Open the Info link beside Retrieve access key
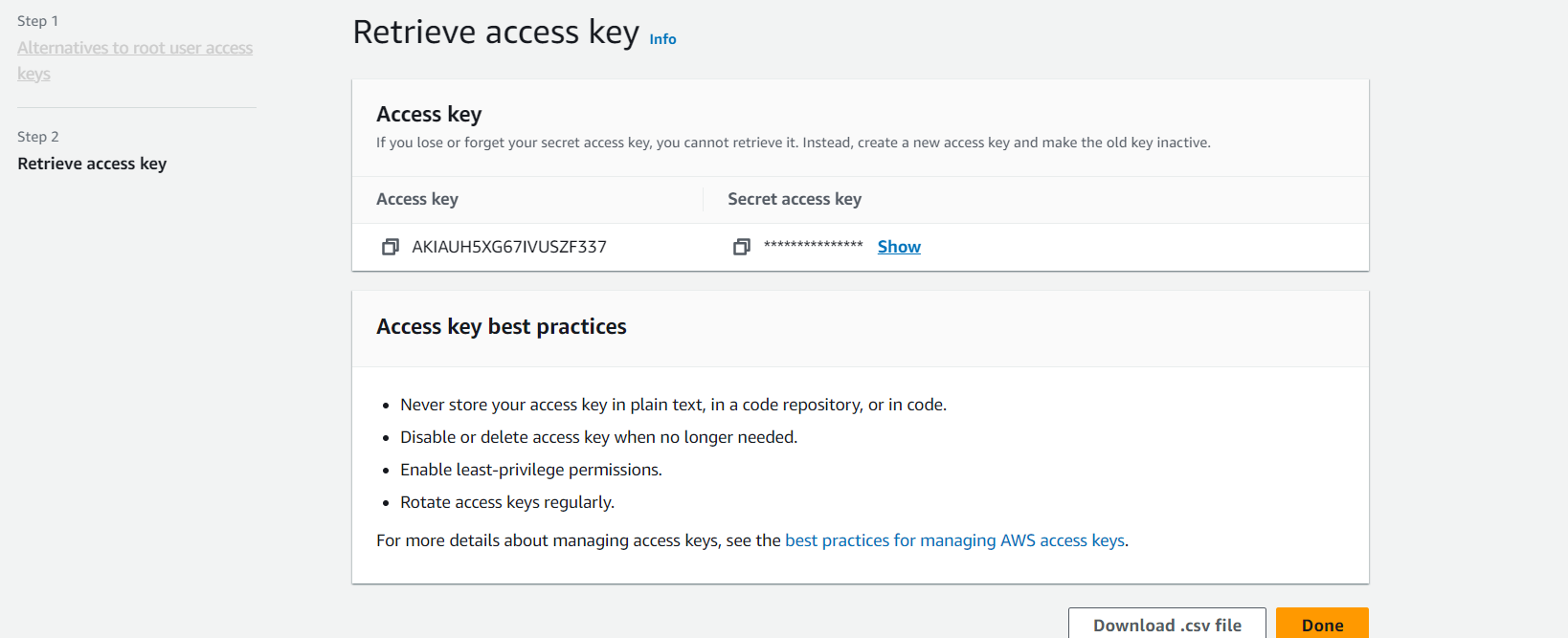Image resolution: width=1568 pixels, height=638 pixels. click(662, 39)
